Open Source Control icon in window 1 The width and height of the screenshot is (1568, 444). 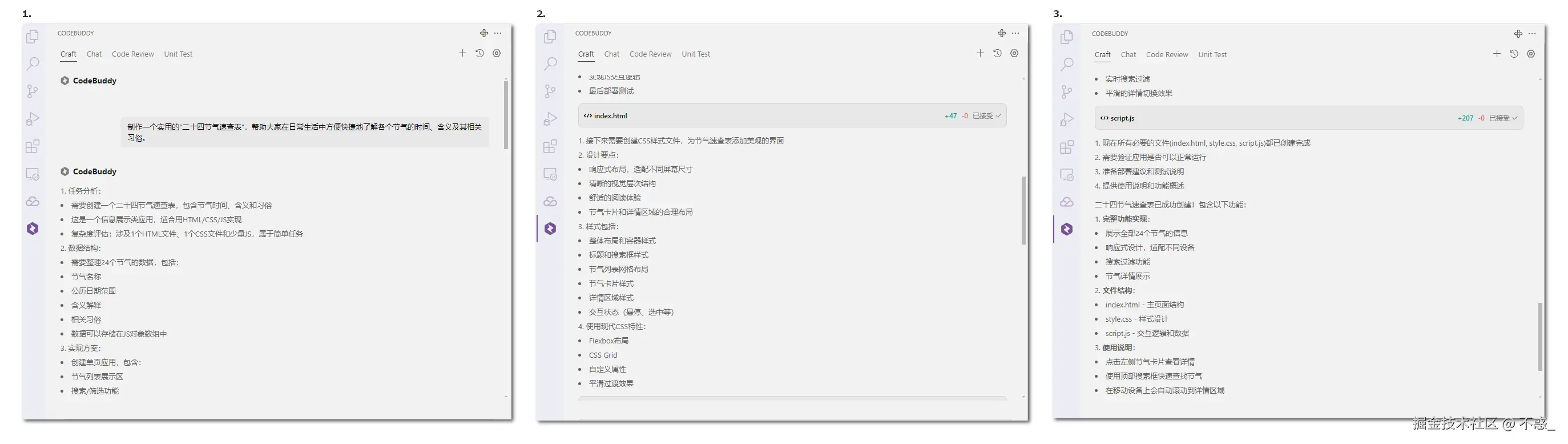click(x=33, y=91)
